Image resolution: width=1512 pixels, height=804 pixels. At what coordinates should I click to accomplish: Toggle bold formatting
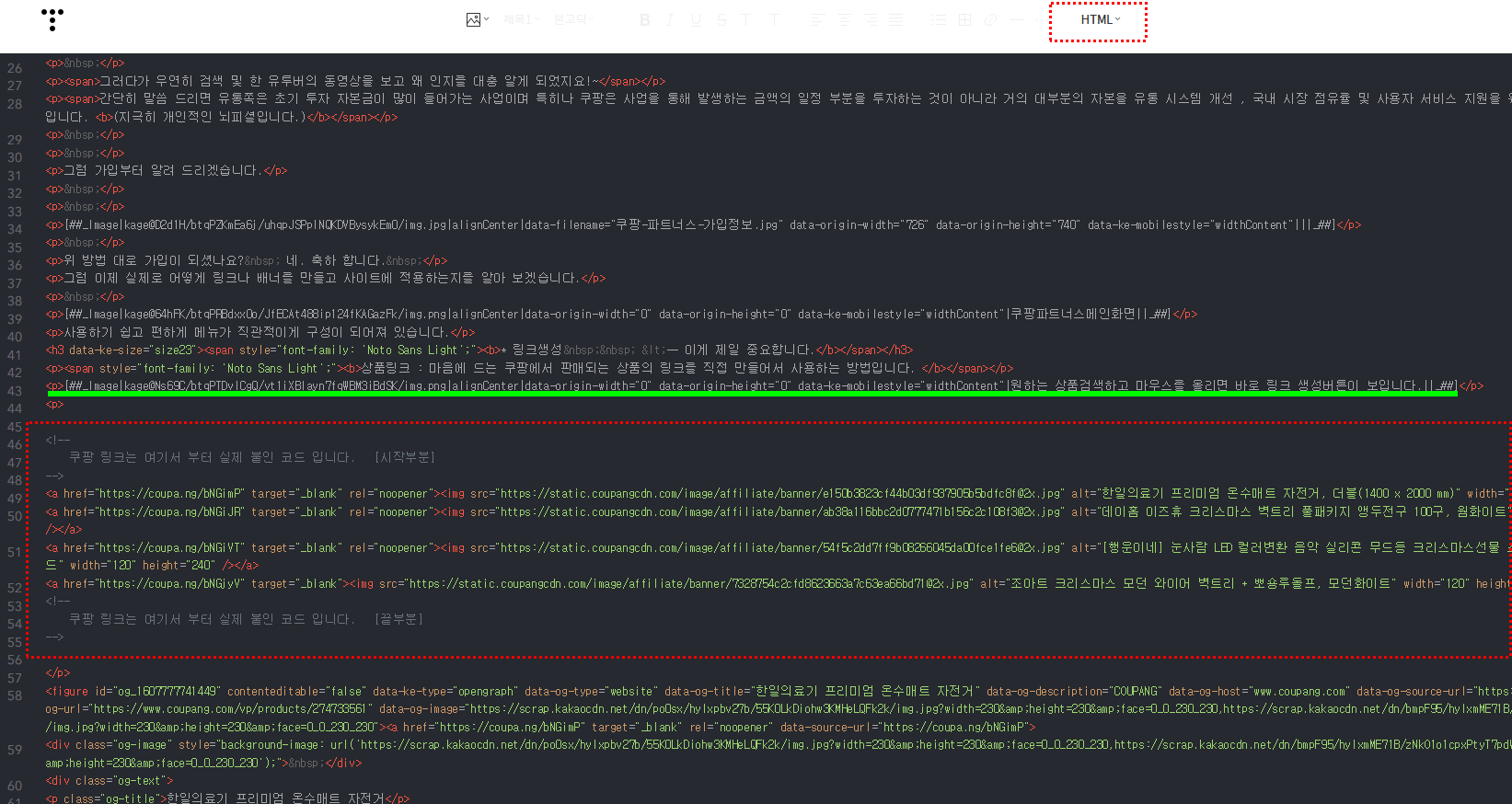[x=644, y=19]
